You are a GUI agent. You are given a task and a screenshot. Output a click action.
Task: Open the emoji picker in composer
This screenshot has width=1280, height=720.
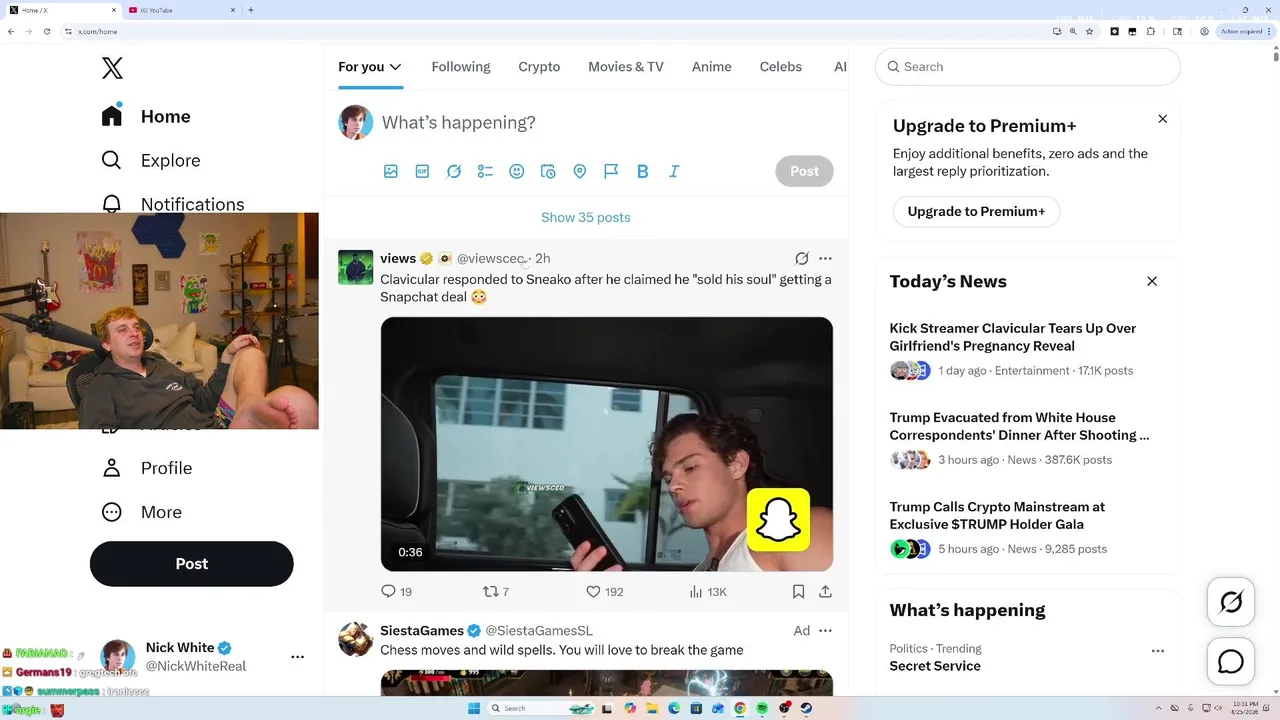pos(517,171)
